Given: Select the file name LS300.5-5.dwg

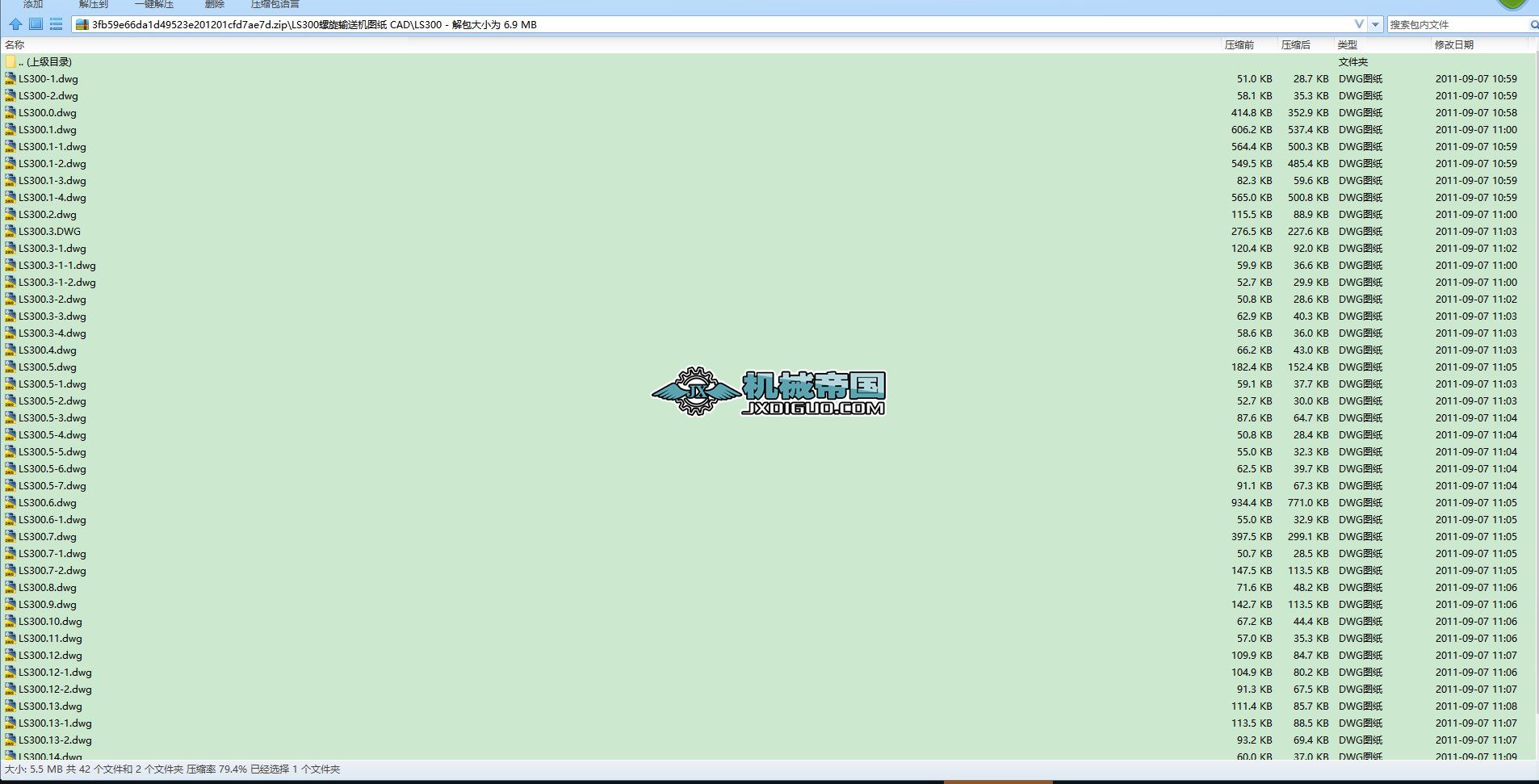Looking at the screenshot, I should pyautogui.click(x=52, y=452).
